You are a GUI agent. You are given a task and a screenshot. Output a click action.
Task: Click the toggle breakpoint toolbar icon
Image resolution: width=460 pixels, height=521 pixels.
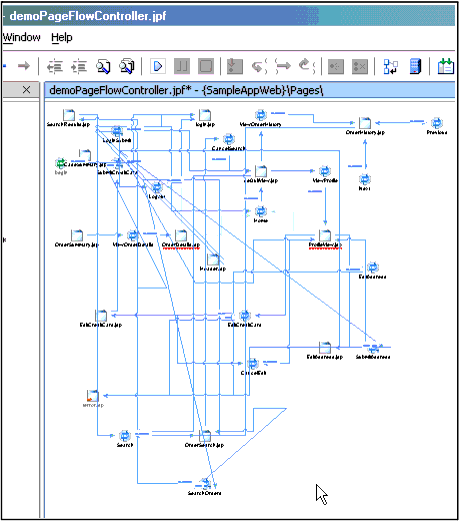tap(235, 66)
